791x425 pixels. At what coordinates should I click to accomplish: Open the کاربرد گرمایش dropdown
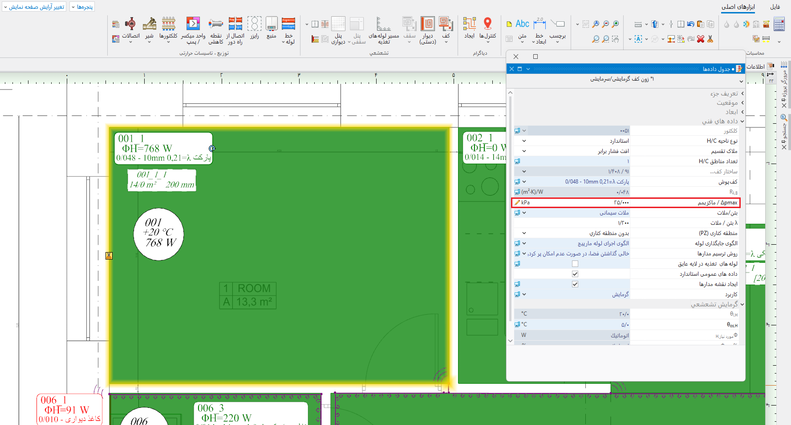523,295
